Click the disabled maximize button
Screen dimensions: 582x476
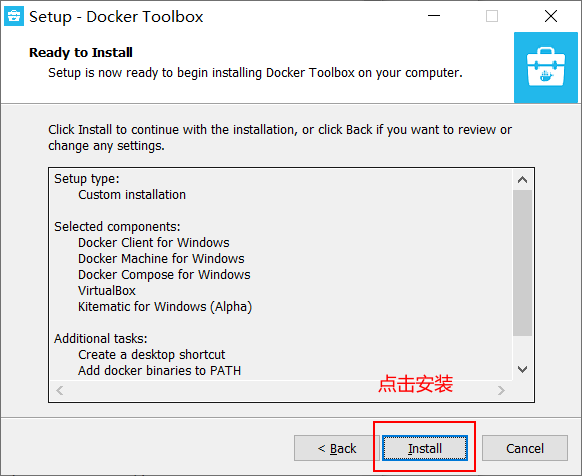click(x=492, y=16)
